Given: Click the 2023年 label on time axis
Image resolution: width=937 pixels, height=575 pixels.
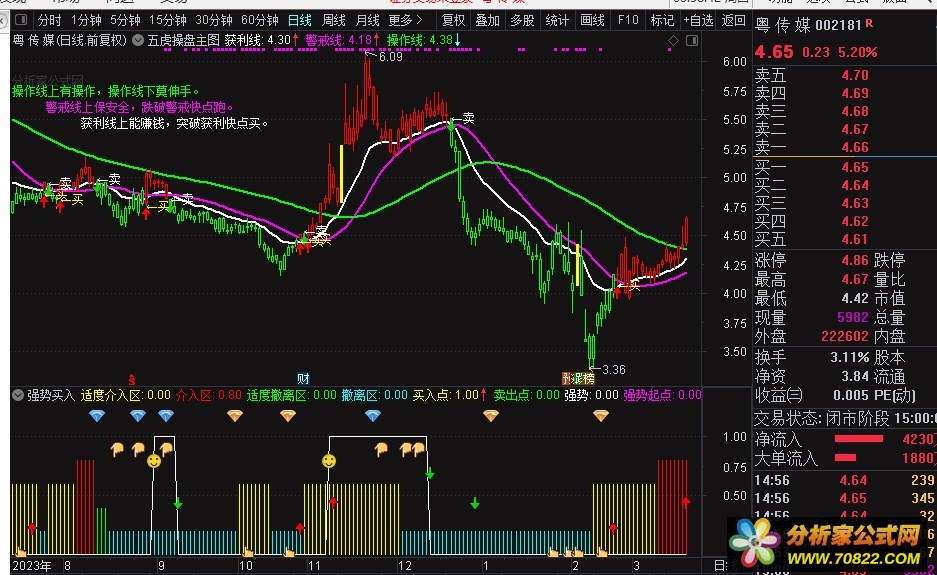Looking at the screenshot, I should coord(32,565).
